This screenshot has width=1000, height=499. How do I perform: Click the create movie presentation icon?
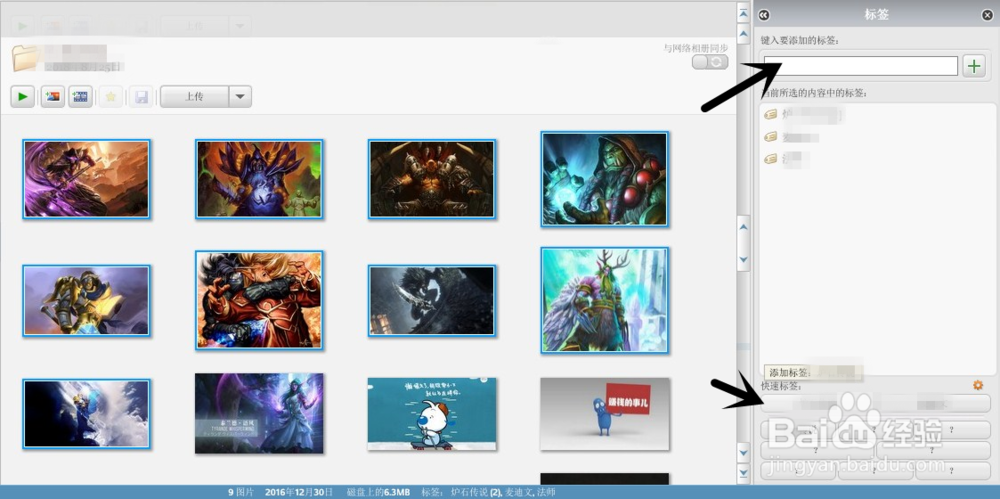tap(80, 96)
